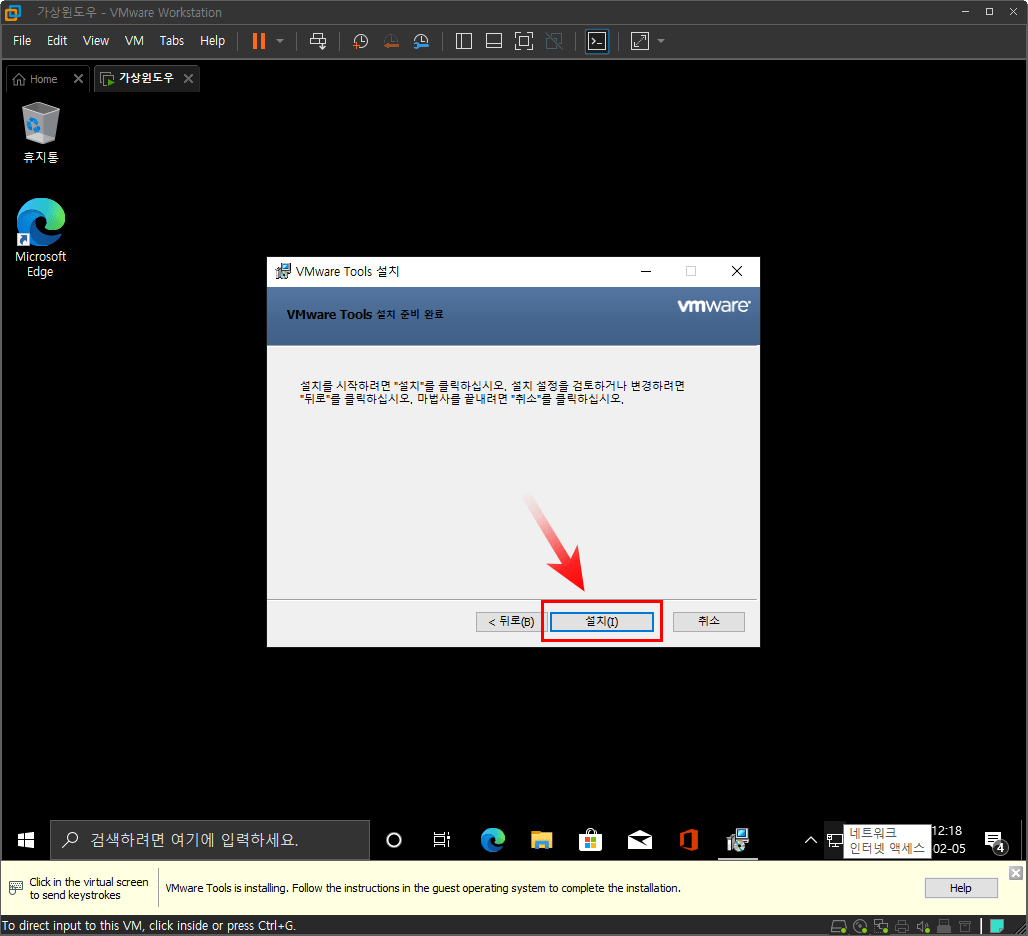Click the teal message log status icon
Screen dimensions: 1028x936
point(997,926)
